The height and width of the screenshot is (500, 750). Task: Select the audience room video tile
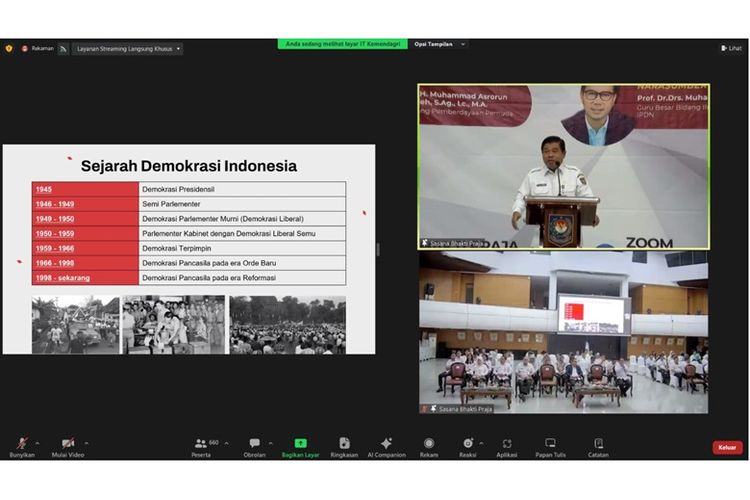(564, 331)
